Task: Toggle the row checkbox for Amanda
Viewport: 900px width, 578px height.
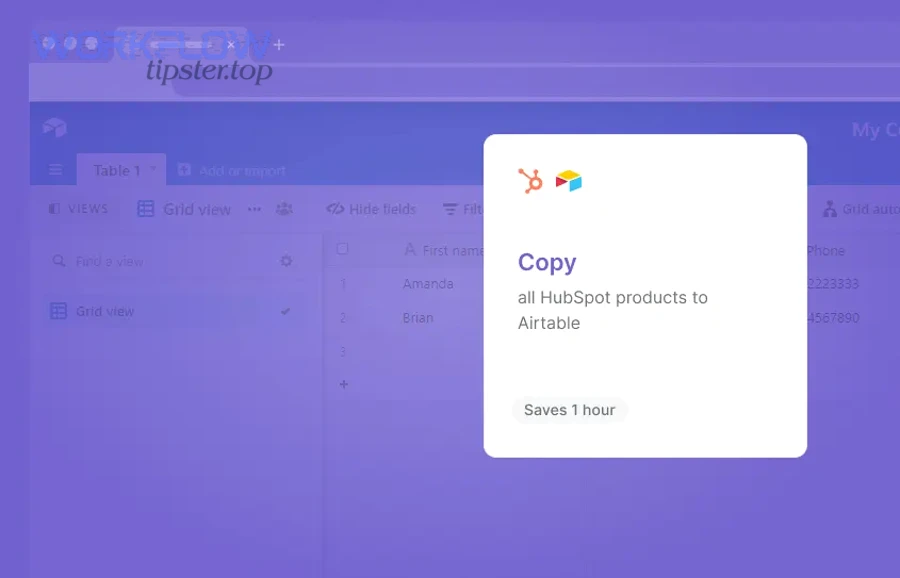Action: (341, 283)
